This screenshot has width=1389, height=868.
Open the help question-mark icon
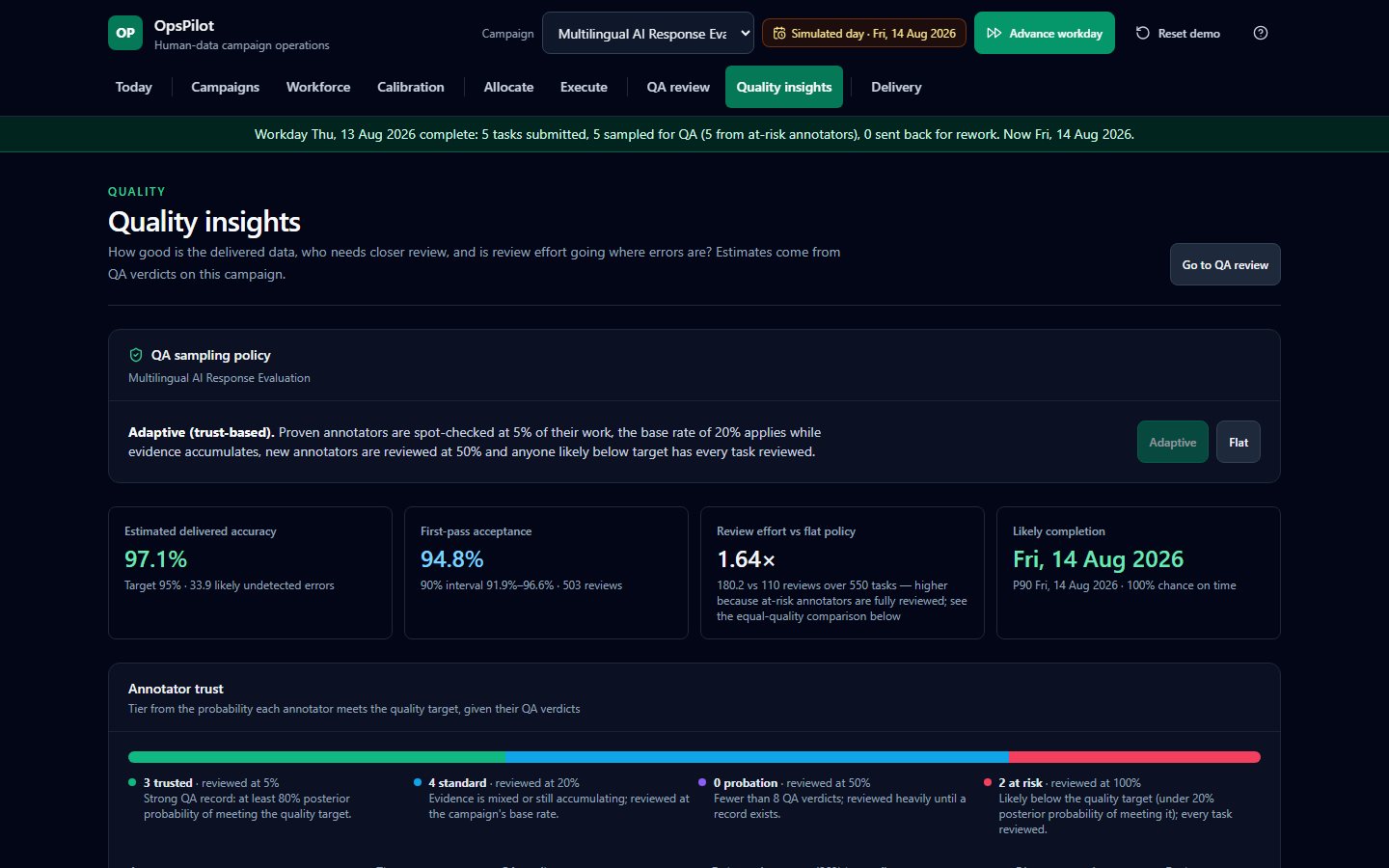point(1261,33)
